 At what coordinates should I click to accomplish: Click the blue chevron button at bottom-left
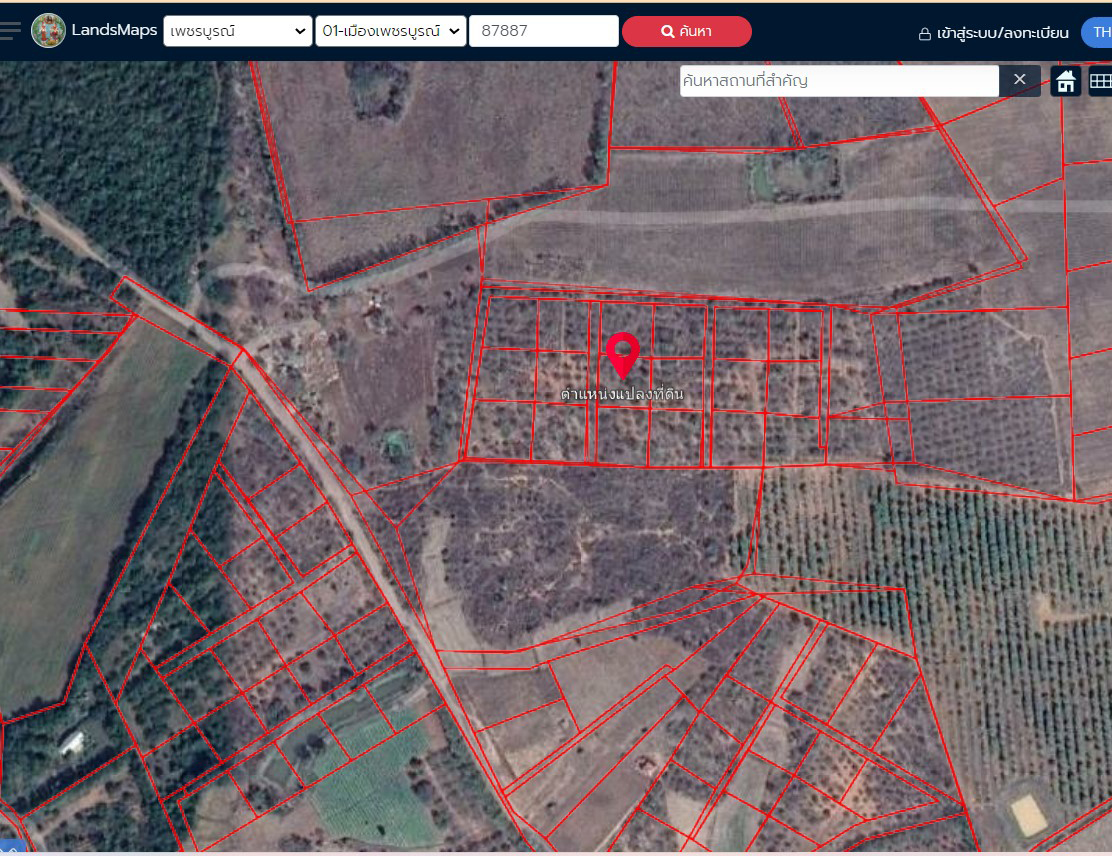[x=10, y=848]
